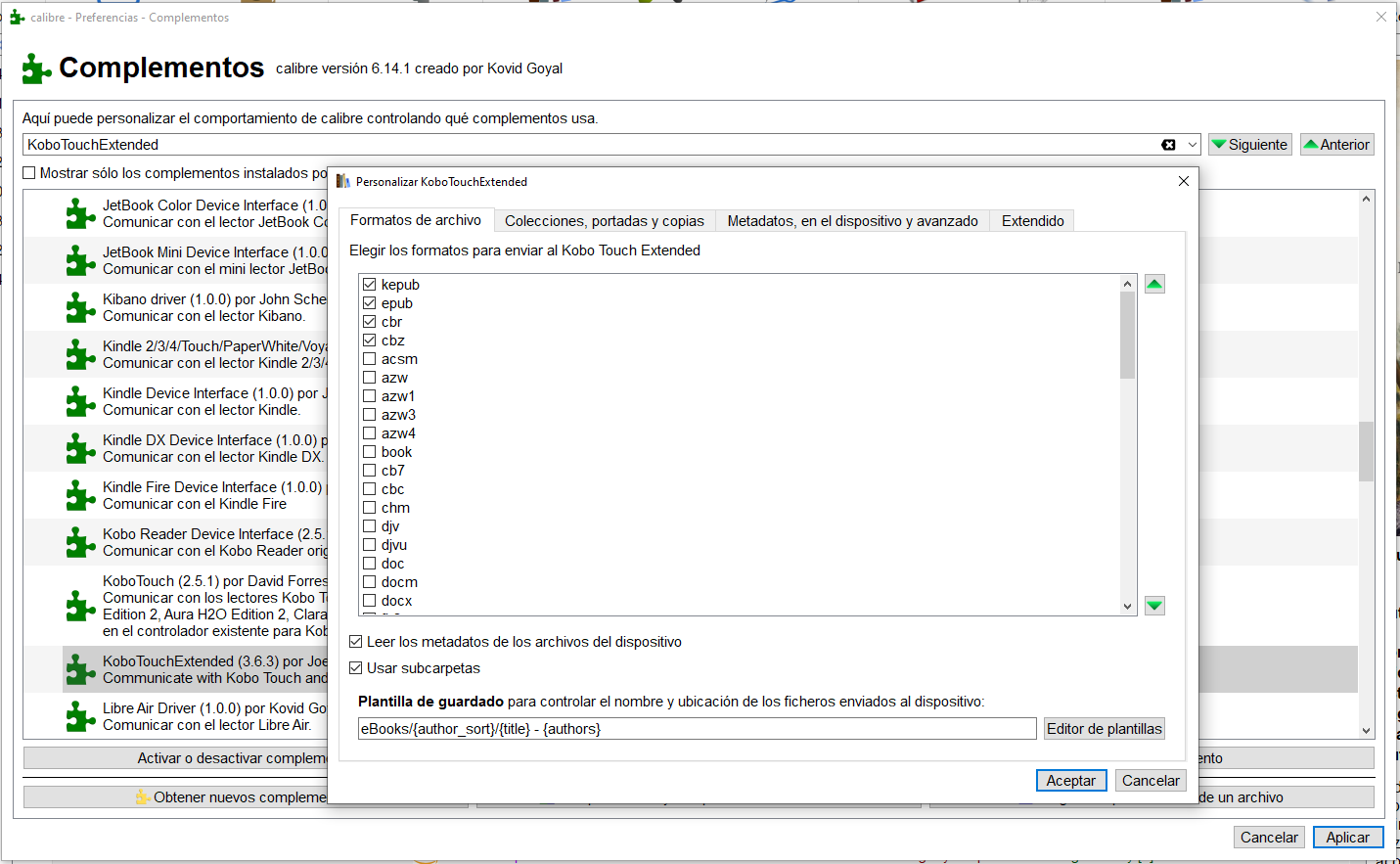Click the JetBook Color Device Interface plugin icon
Screen dimensions: 1400x864
[80, 213]
